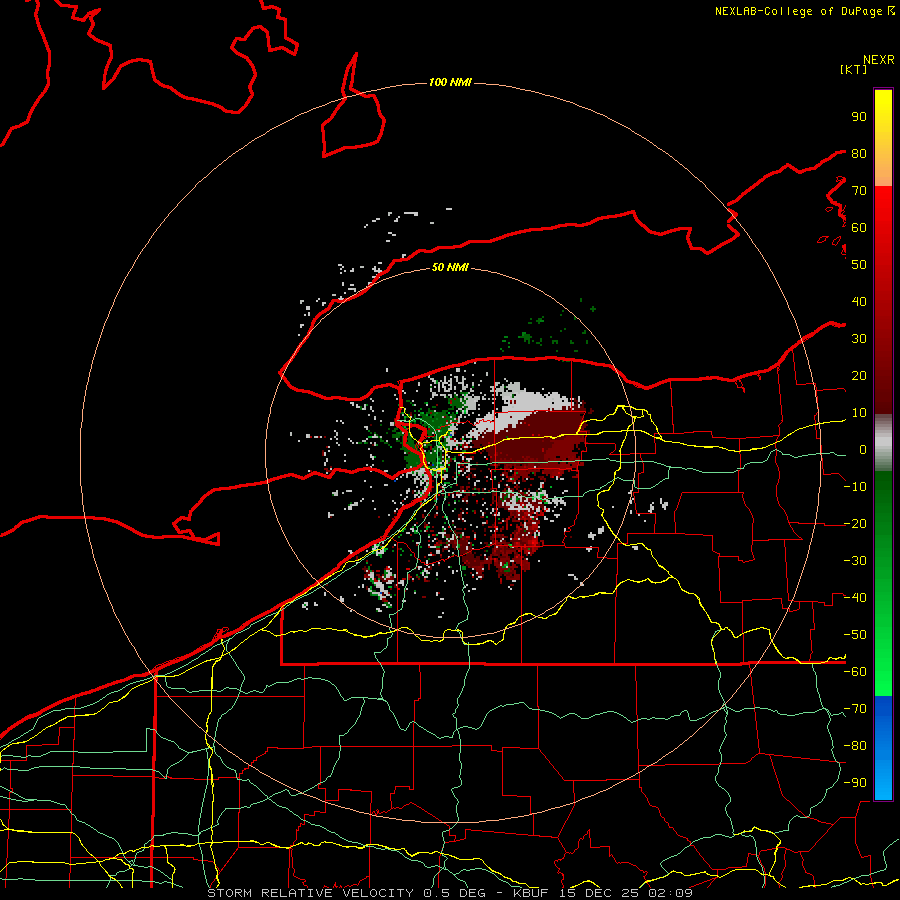Click the 50 NMI range ring label
The image size is (900, 900).
tap(450, 267)
